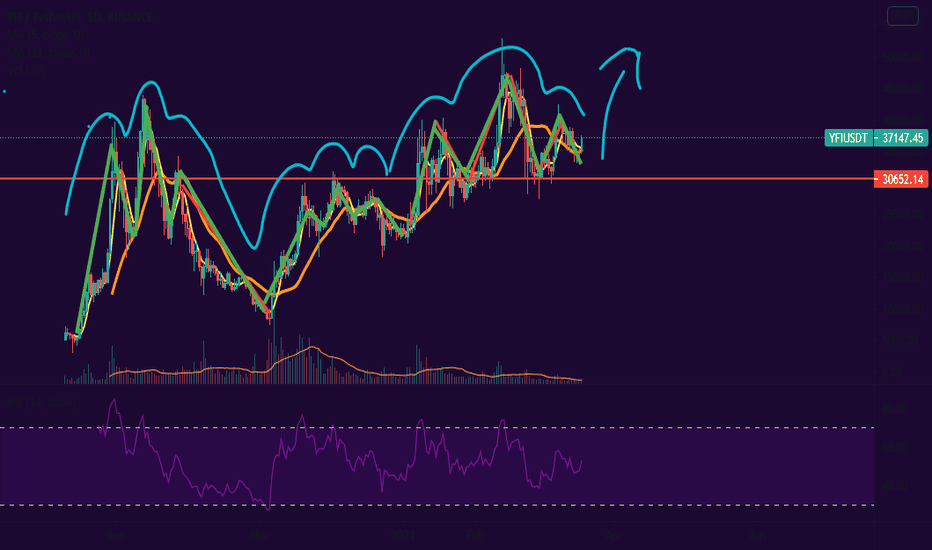Select the MA (21, close, 0) indicator legend
The height and width of the screenshot is (550, 932).
pyautogui.click(x=49, y=52)
